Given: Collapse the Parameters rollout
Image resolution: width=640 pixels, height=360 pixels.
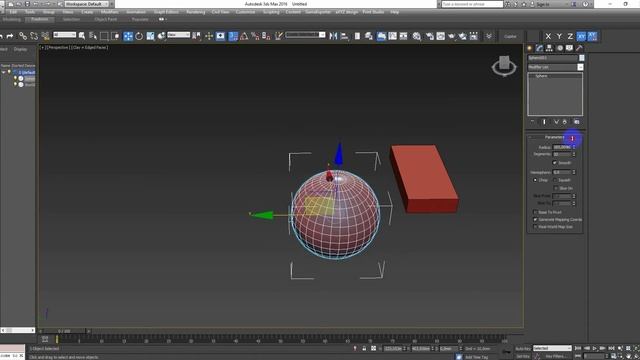Looking at the screenshot, I should pos(554,137).
